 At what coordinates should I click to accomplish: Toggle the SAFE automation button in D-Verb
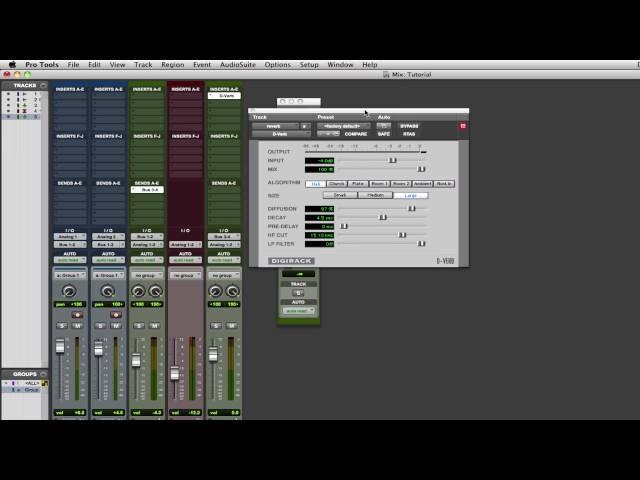click(384, 134)
